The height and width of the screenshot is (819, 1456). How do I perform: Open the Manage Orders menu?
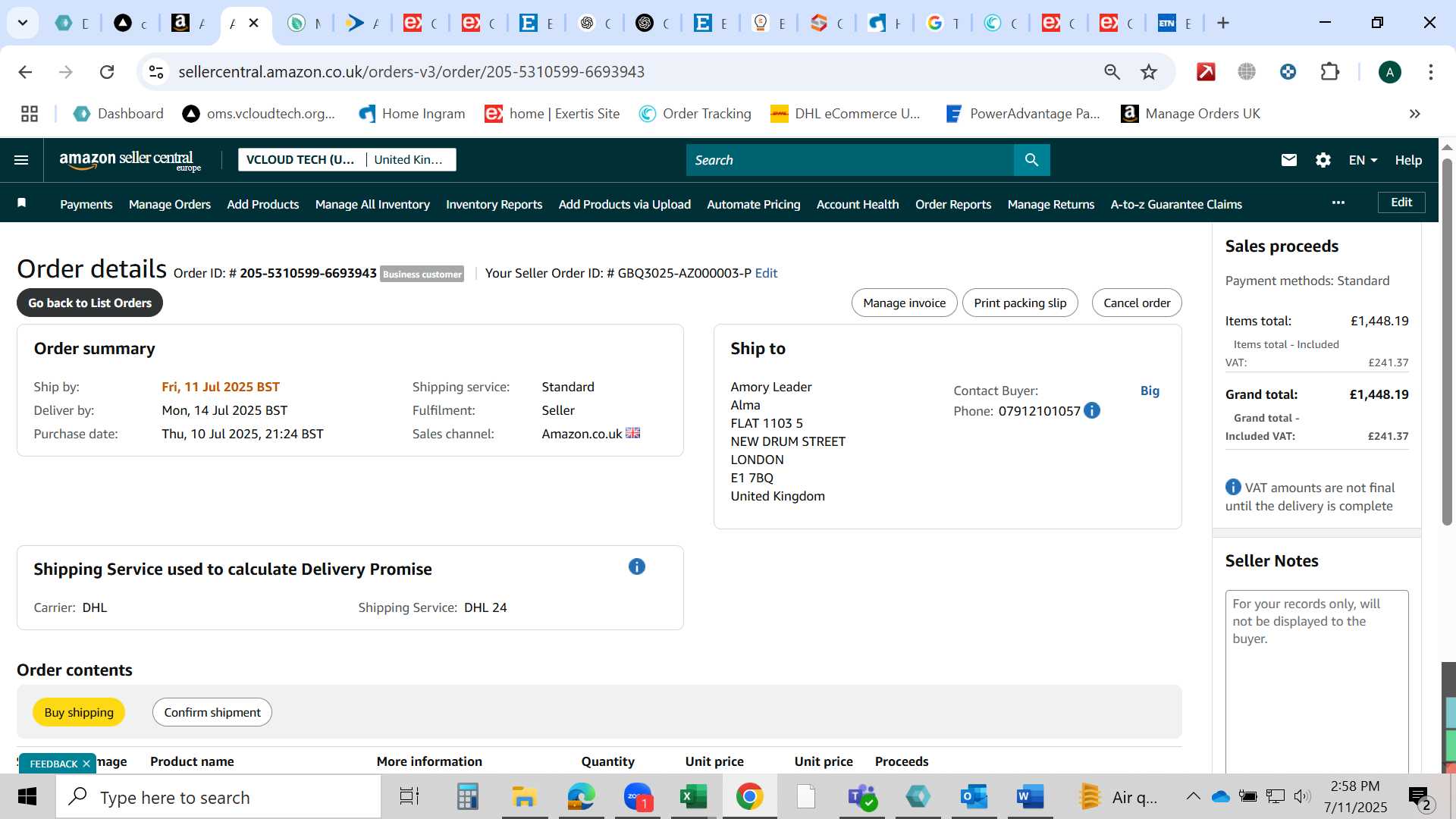tap(170, 204)
